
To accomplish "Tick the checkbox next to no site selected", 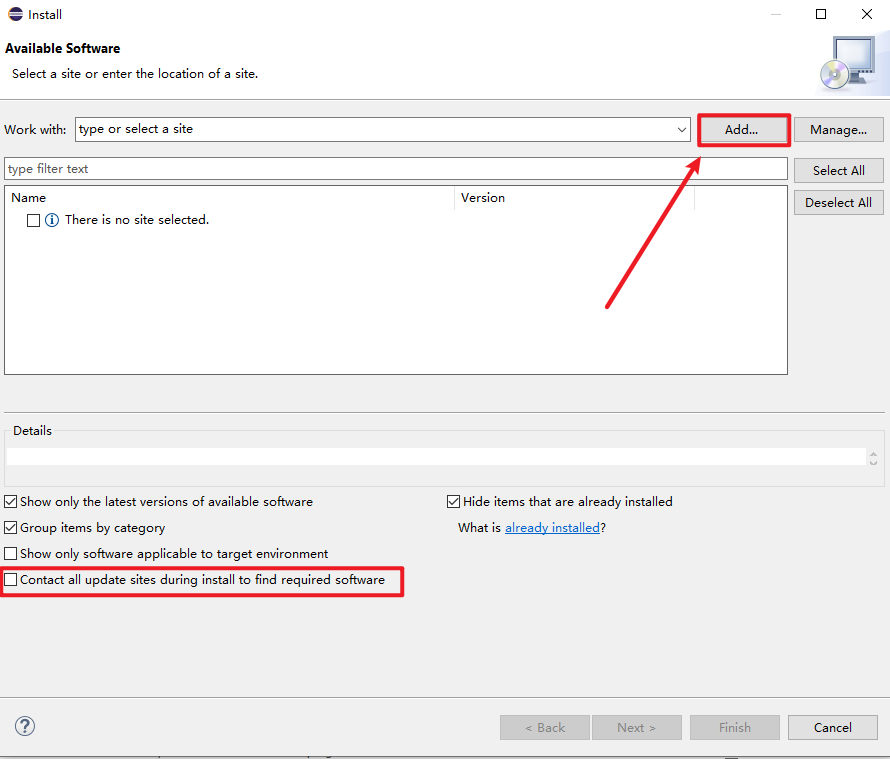I will [x=34, y=220].
